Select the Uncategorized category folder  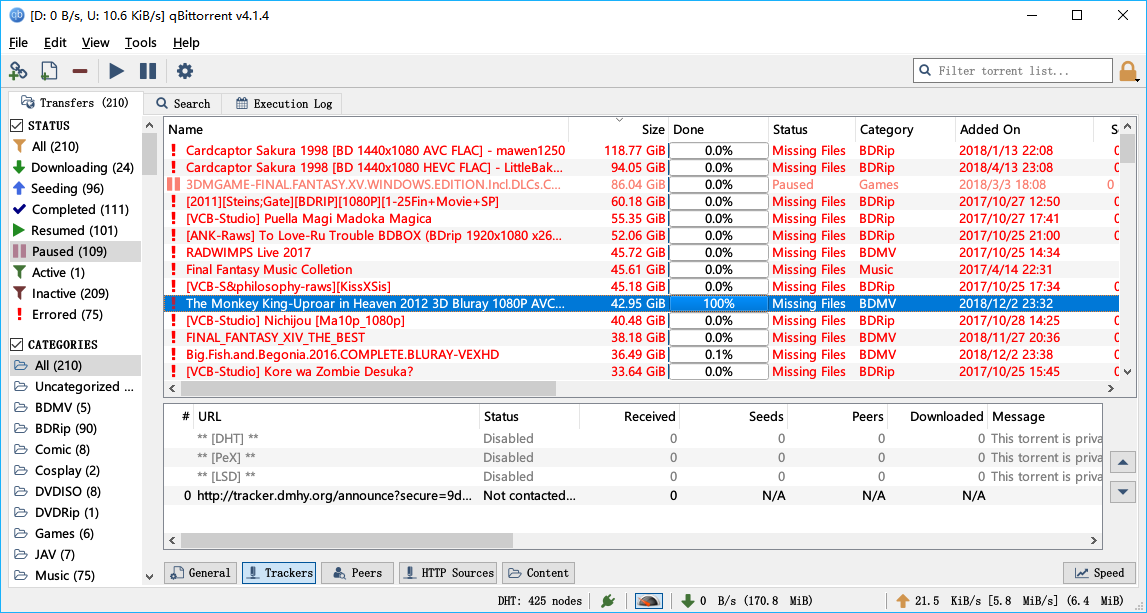click(75, 386)
